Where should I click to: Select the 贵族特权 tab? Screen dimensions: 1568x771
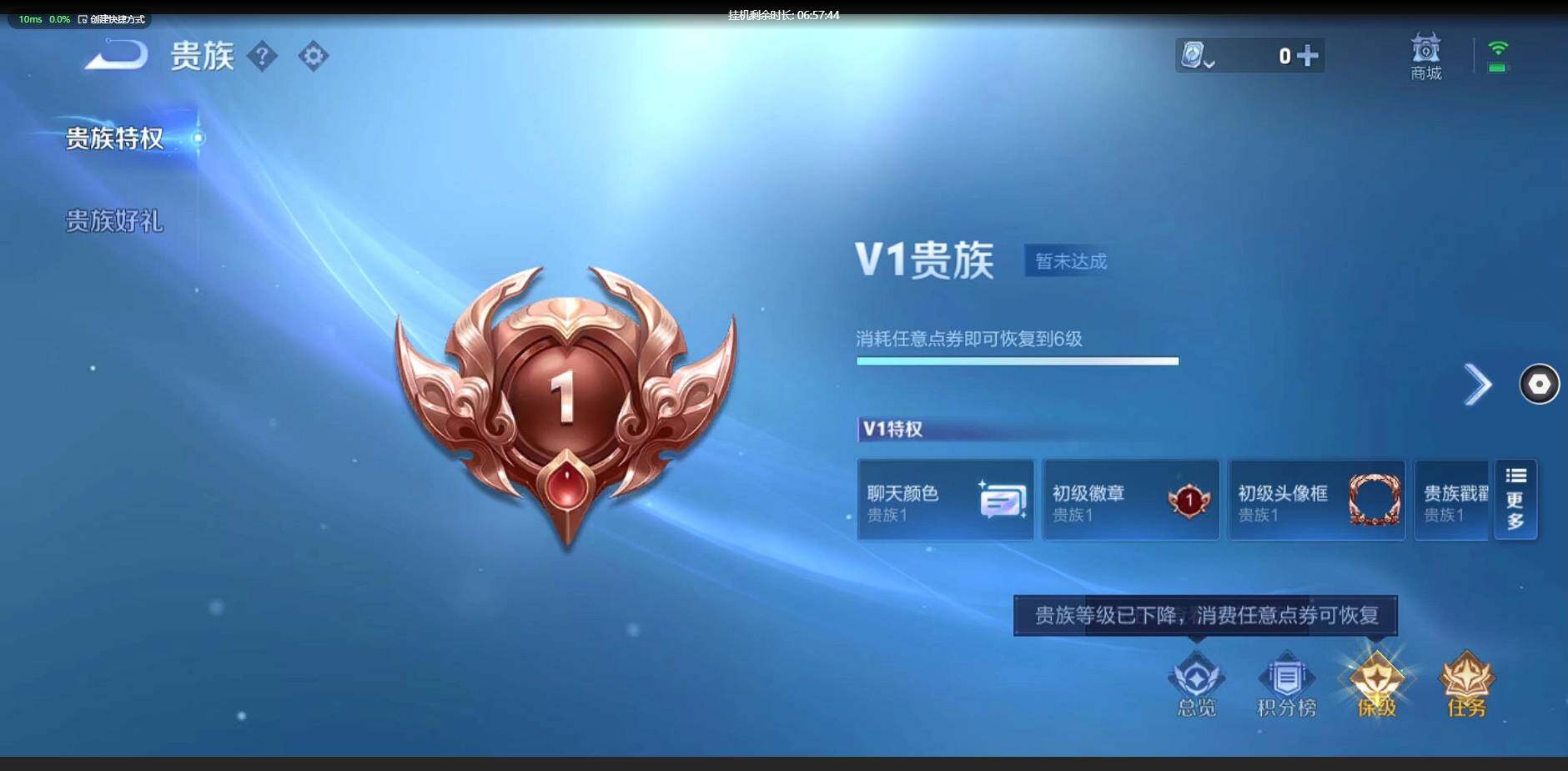pos(114,138)
